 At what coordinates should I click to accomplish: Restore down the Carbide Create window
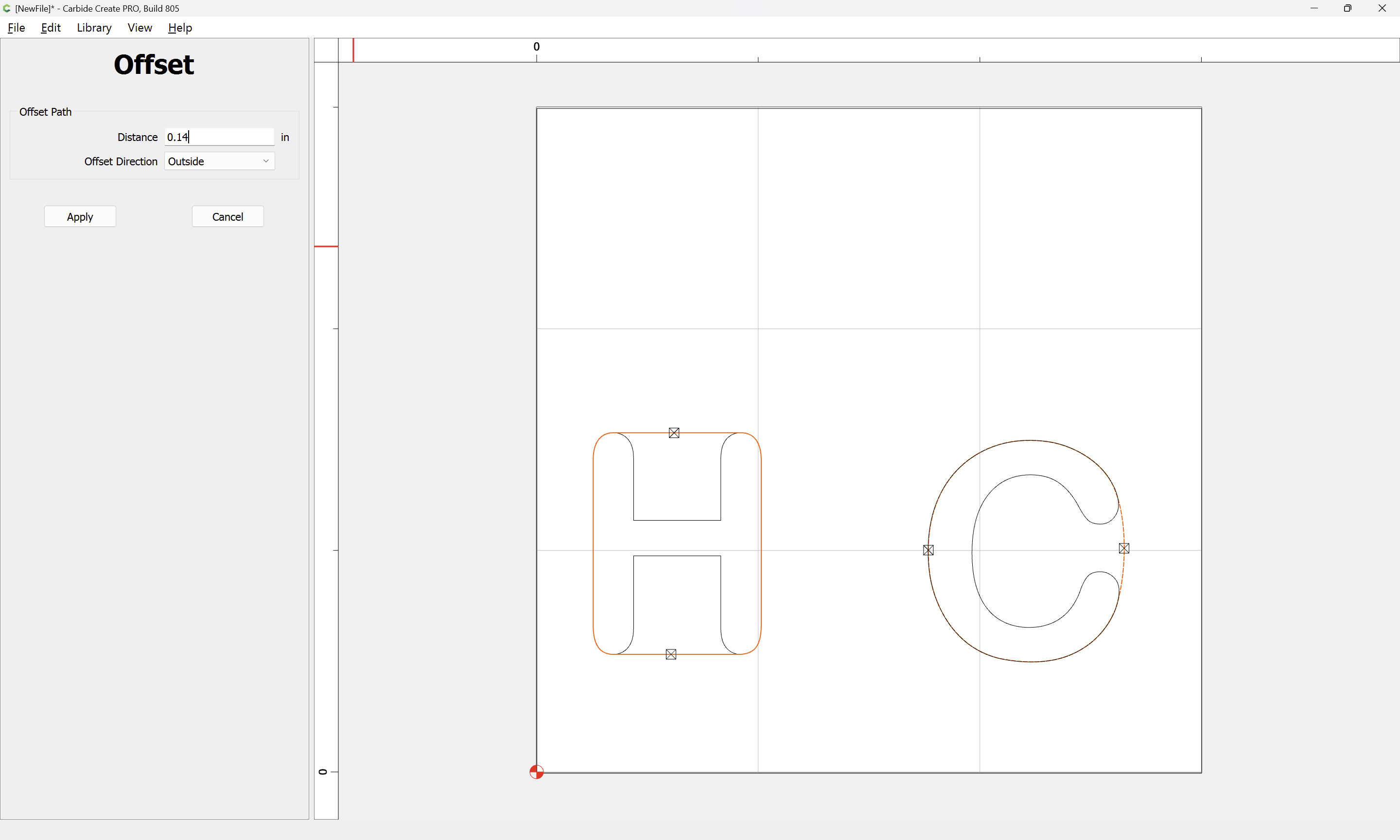[1348, 8]
